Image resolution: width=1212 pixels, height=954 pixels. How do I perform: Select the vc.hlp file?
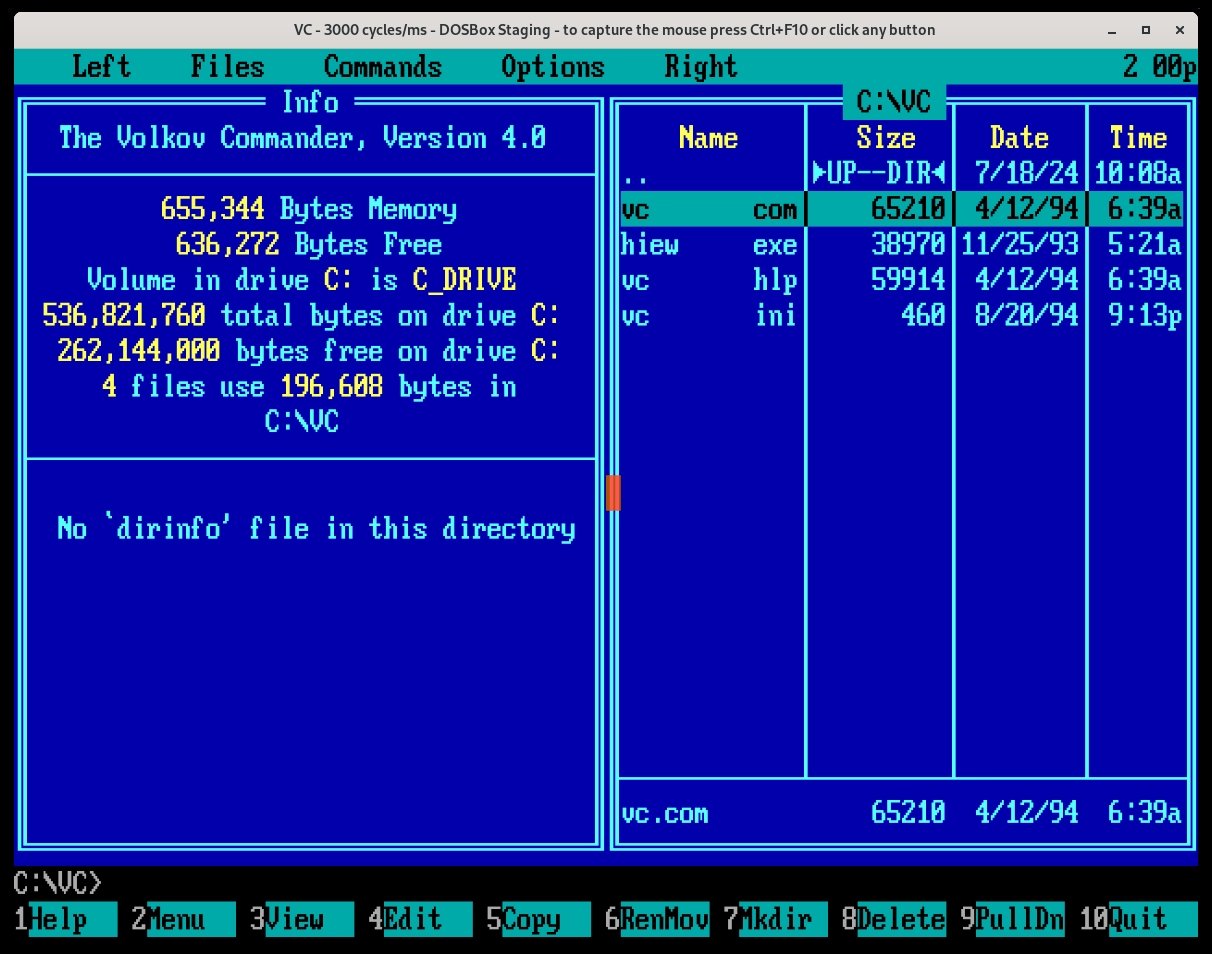click(709, 281)
